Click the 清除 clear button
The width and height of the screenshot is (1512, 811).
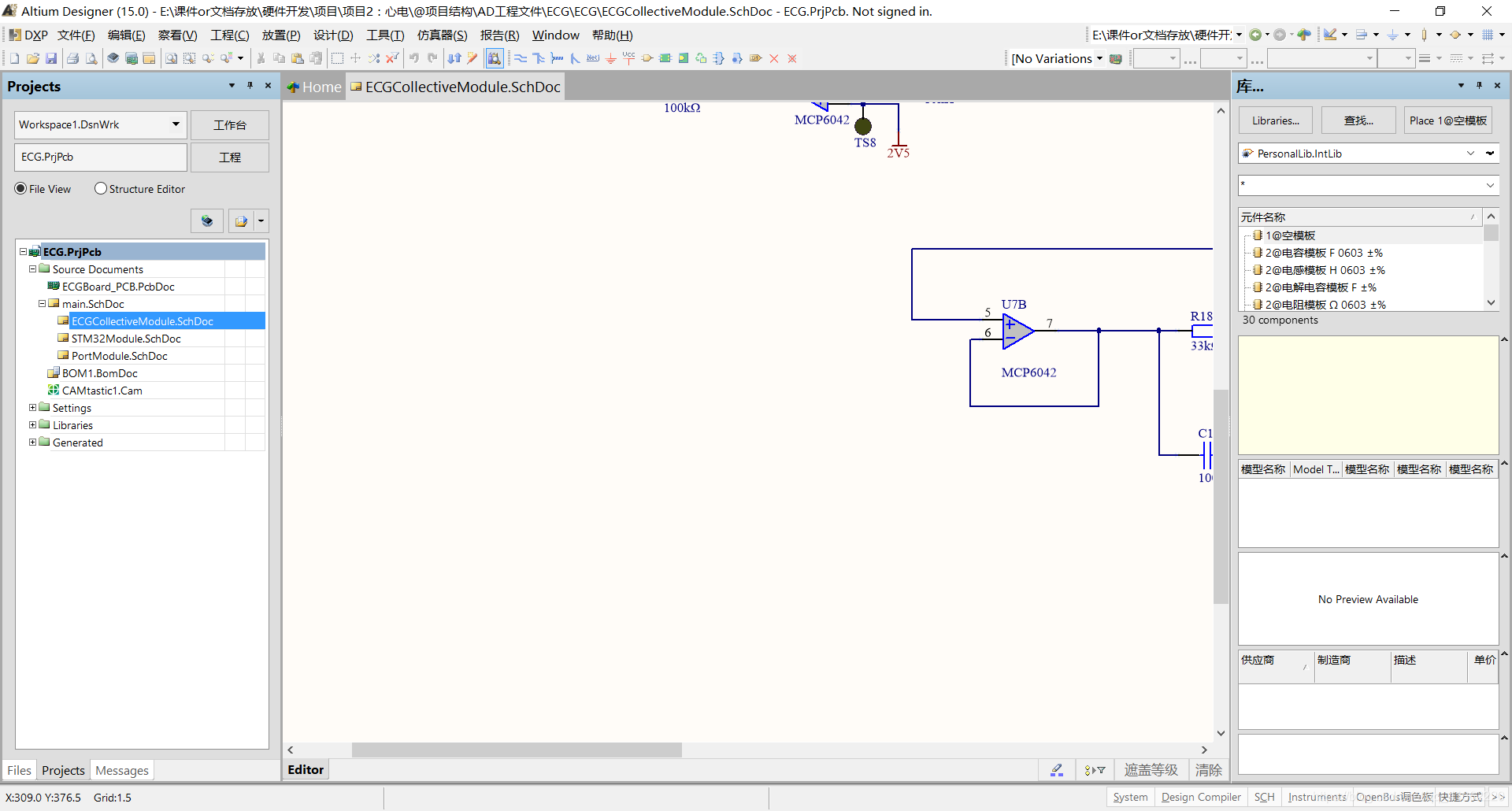pos(1209,770)
